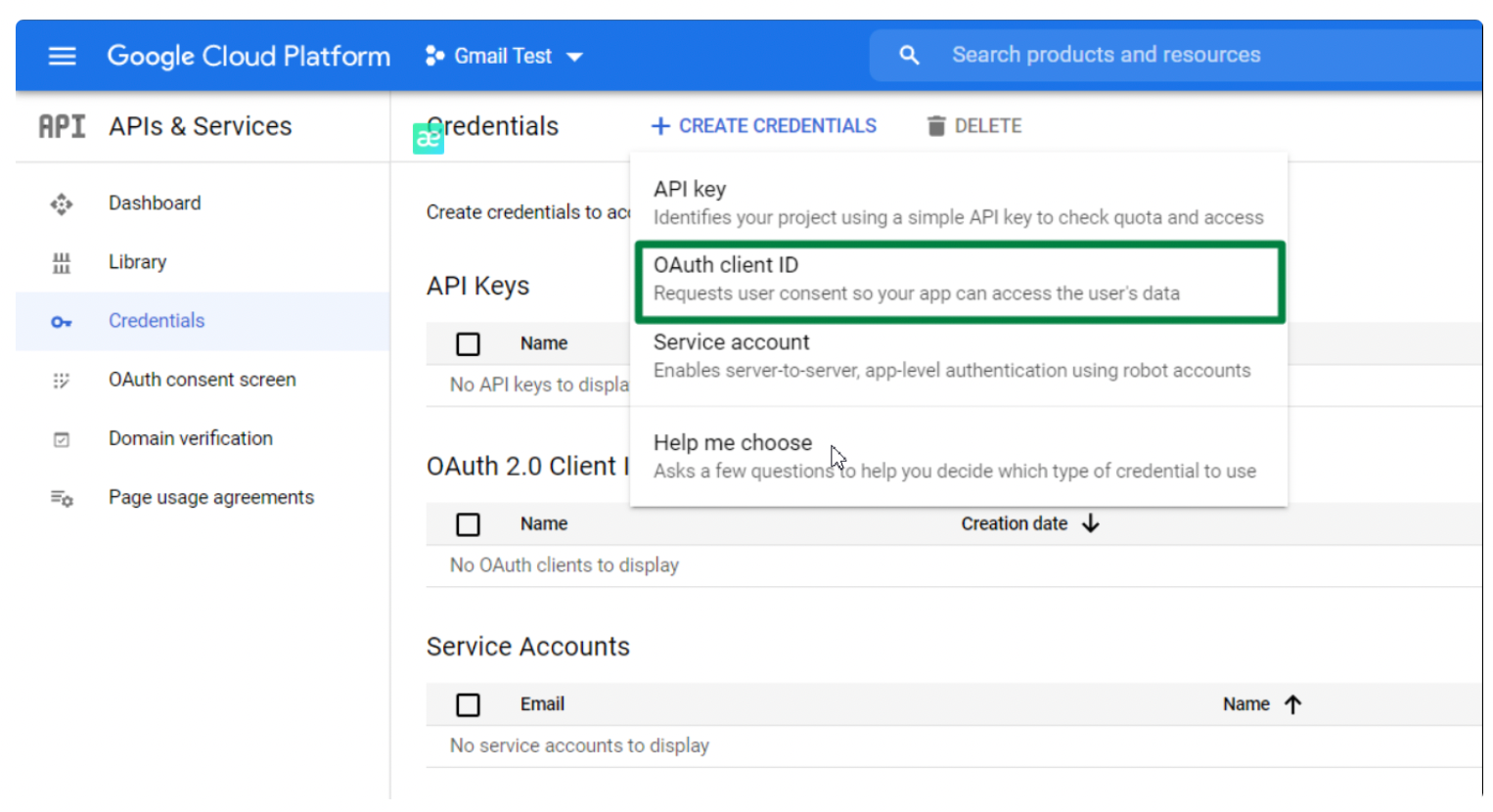Click the API Keys section heading
Viewport: 1493px width, 812px height.
(x=478, y=286)
